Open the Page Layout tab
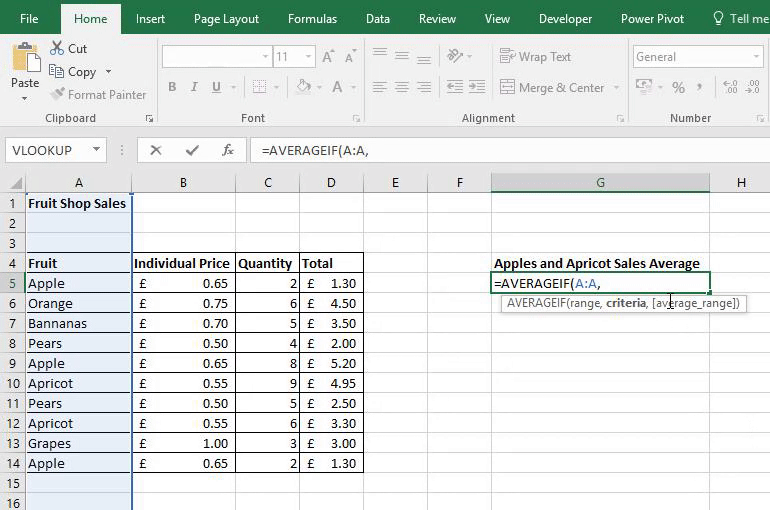The height and width of the screenshot is (510, 770). point(226,18)
